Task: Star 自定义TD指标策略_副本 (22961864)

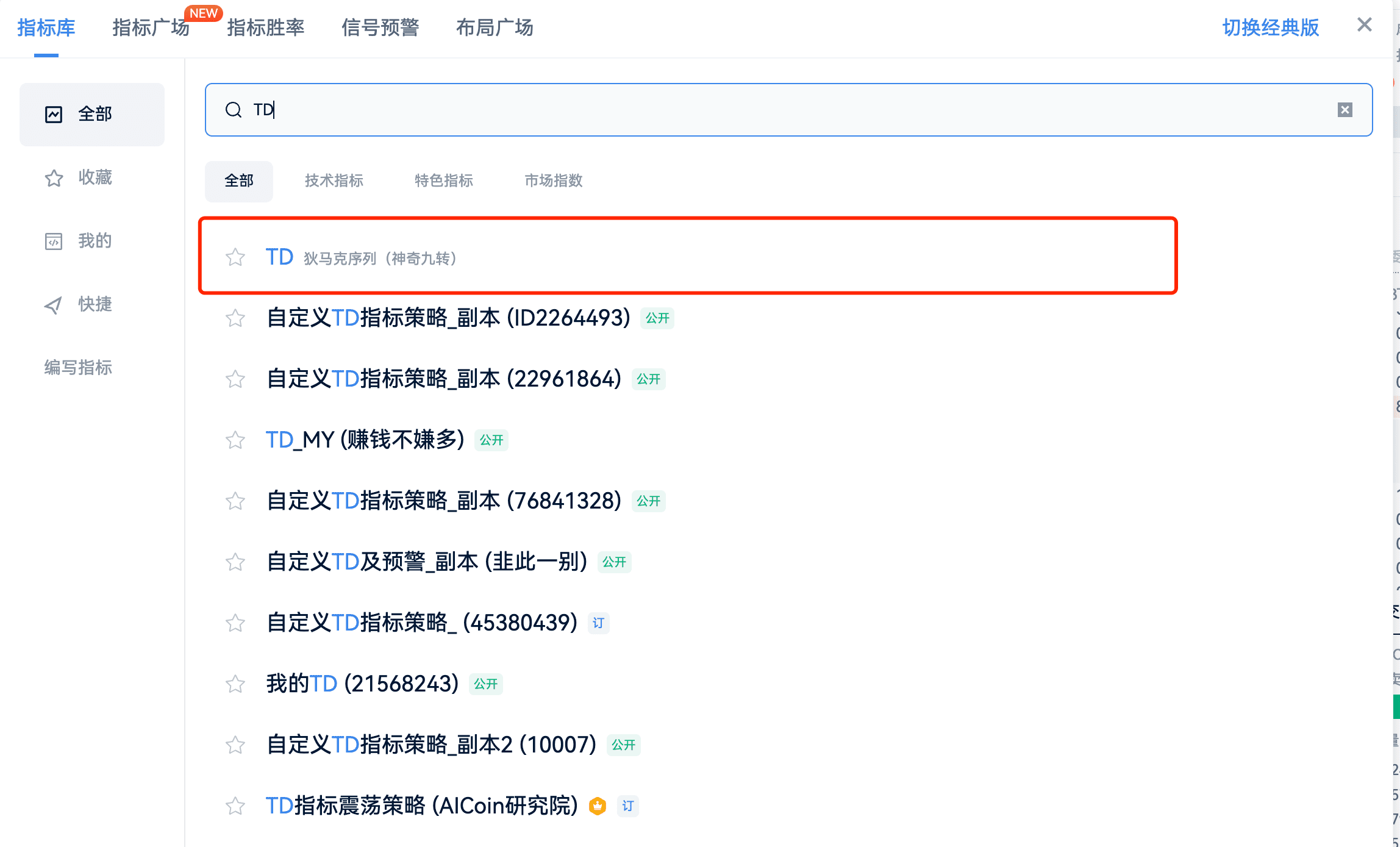Action: 235,379
